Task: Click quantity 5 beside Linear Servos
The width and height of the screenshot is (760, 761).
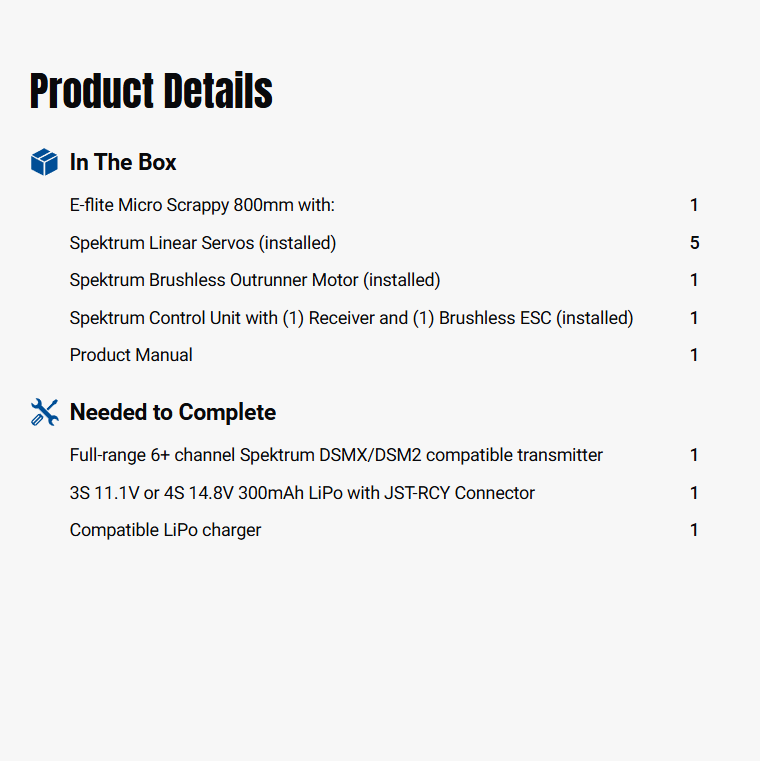Action: (694, 243)
